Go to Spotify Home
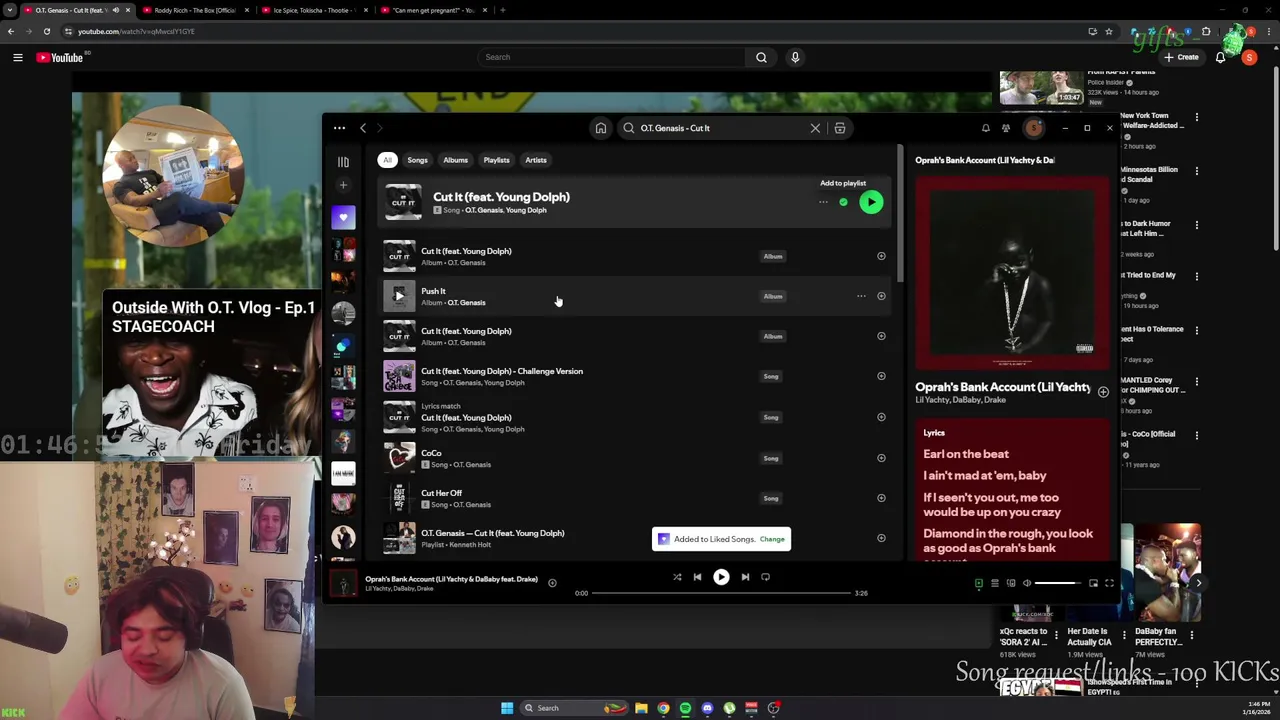 pos(601,128)
